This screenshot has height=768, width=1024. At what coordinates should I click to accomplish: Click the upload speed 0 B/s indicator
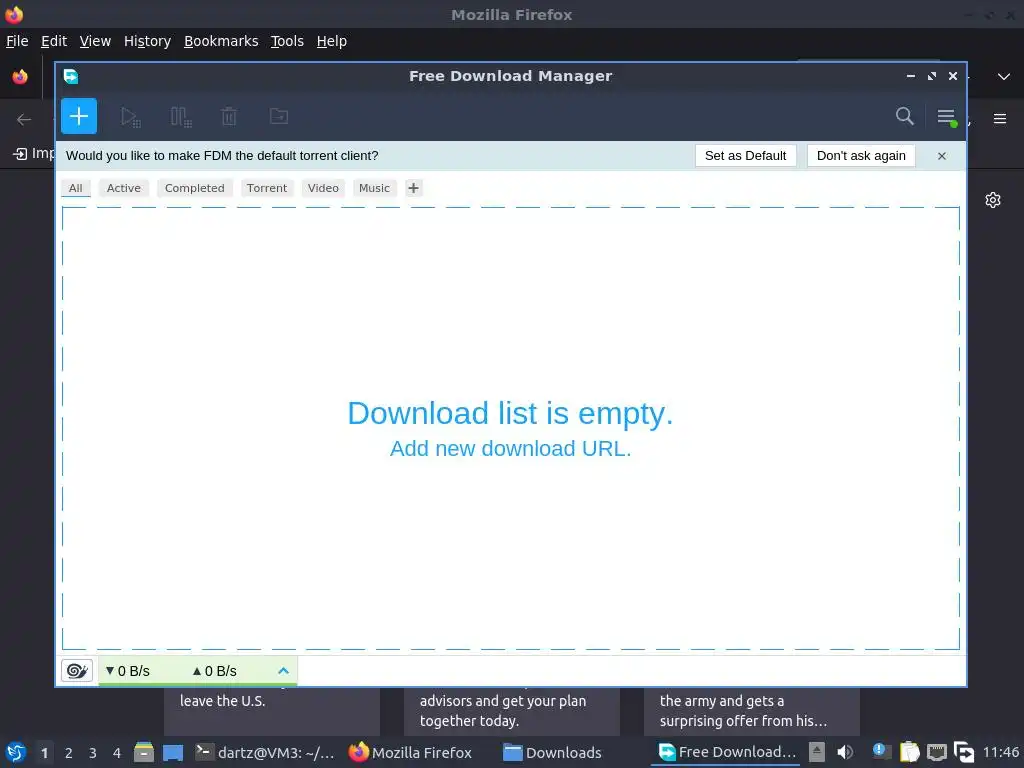pos(215,671)
